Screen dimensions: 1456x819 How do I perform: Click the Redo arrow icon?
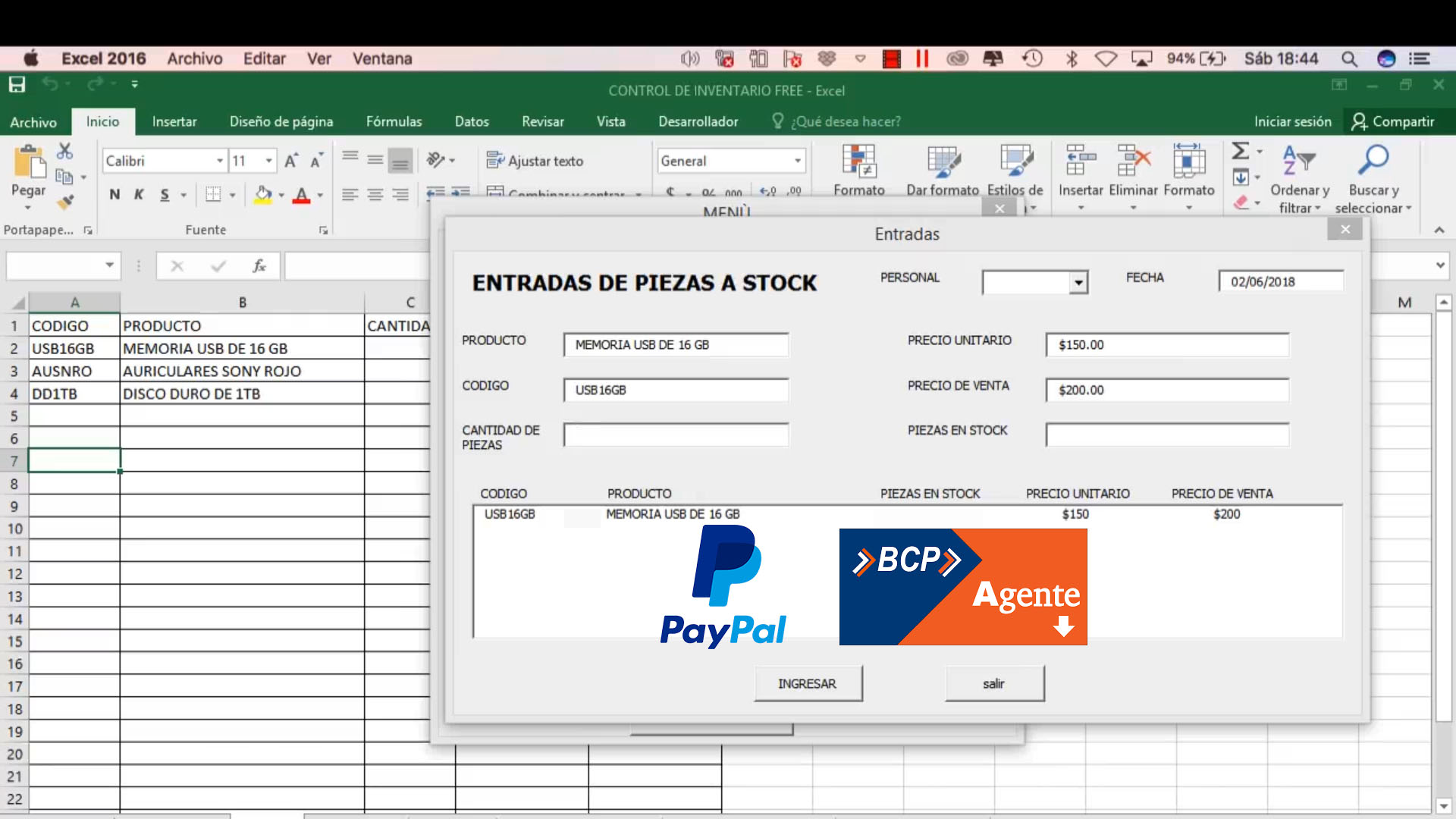95,84
